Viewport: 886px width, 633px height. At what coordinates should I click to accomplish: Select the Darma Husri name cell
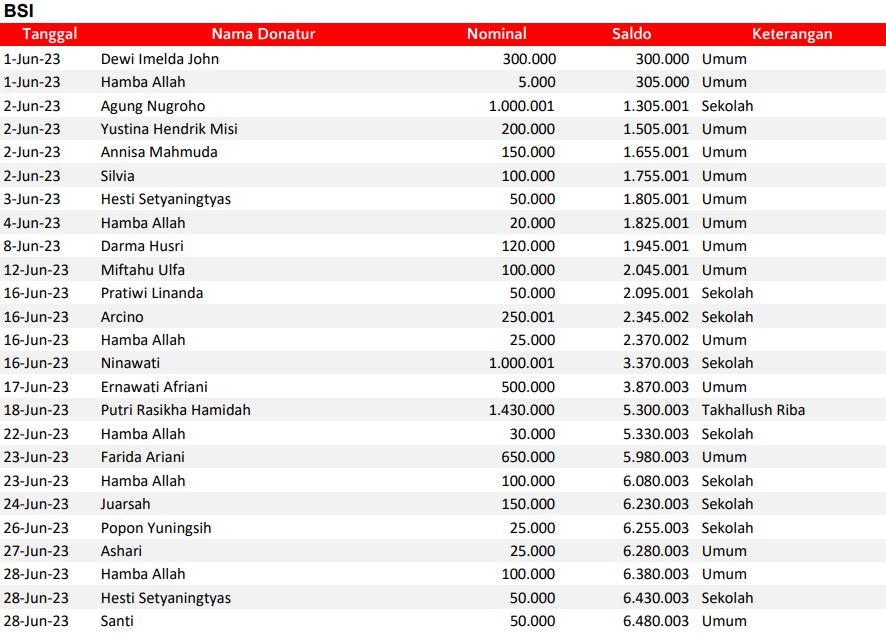(x=142, y=246)
